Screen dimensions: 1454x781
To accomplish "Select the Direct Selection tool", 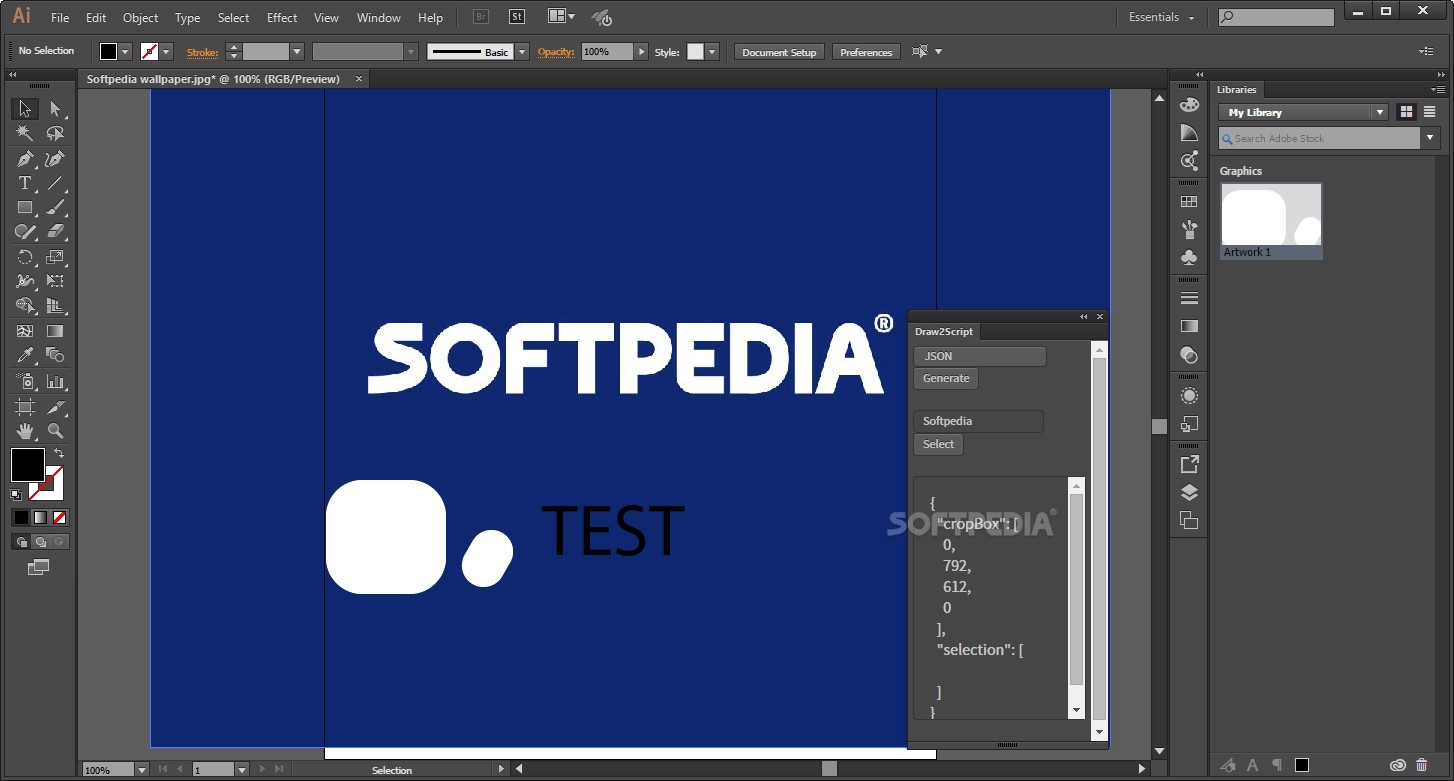I will pos(55,109).
